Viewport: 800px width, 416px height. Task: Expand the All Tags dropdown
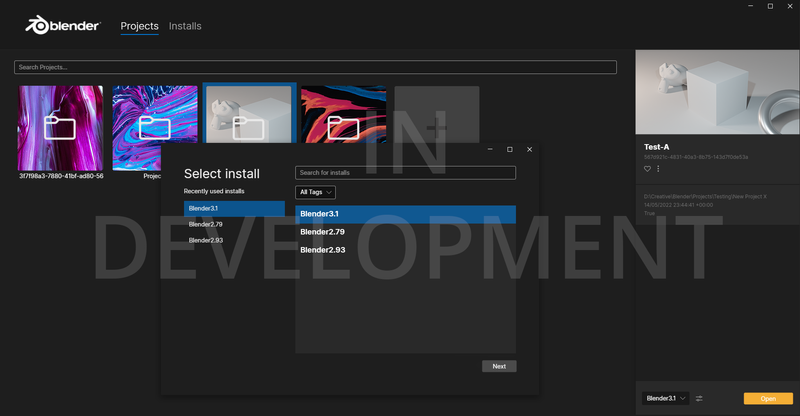(315, 192)
